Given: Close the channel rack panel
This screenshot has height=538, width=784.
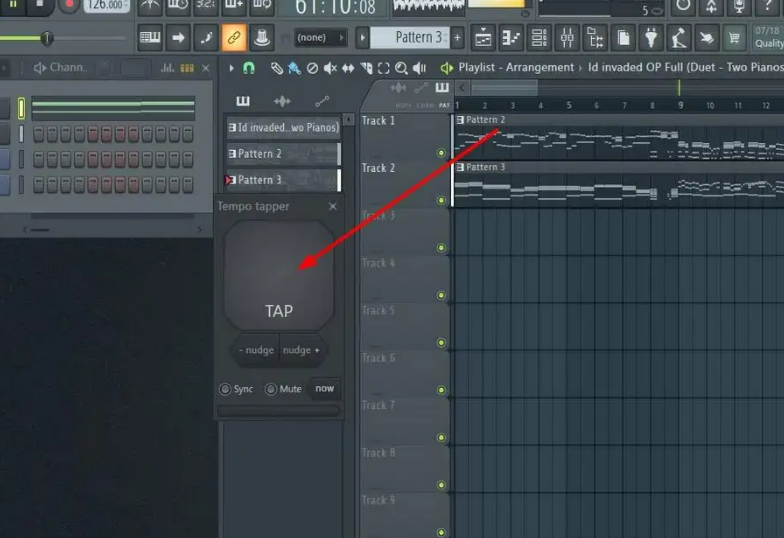Looking at the screenshot, I should coord(206,68).
